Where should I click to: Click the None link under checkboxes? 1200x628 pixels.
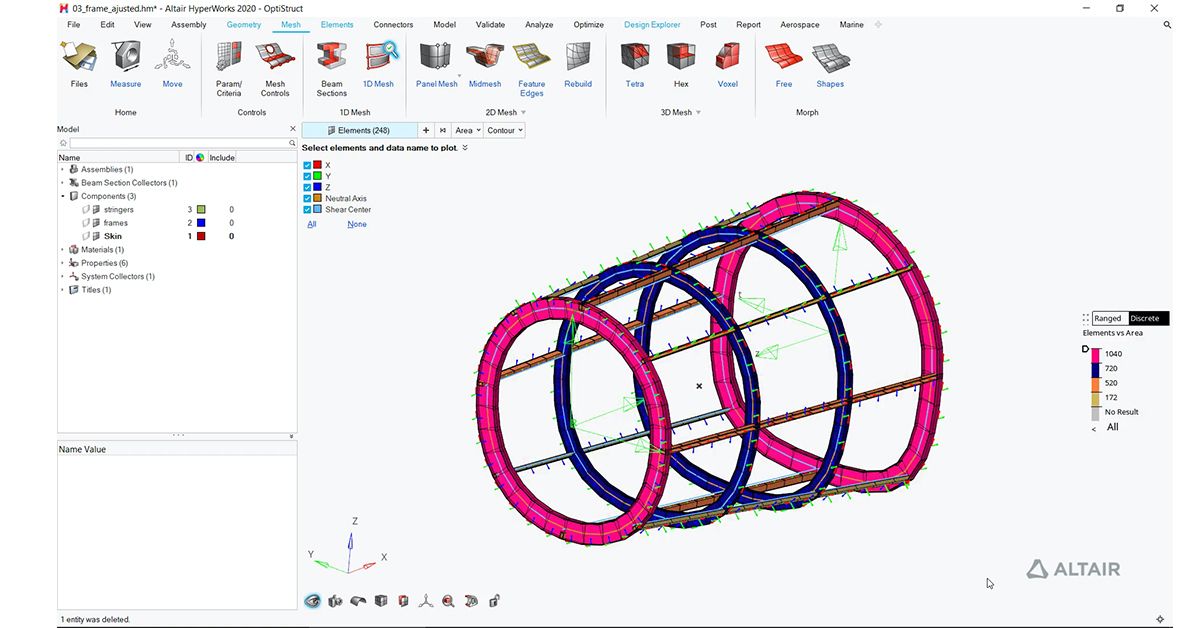coord(357,224)
